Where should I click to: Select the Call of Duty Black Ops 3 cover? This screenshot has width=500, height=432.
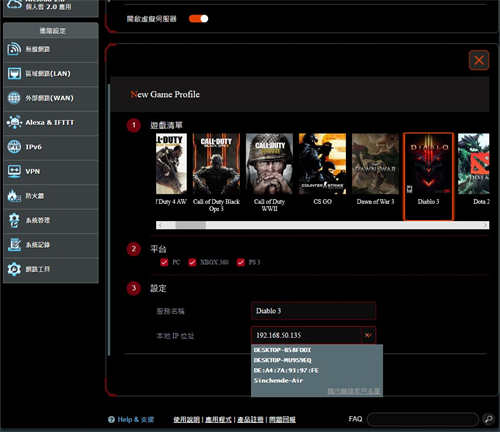[x=216, y=164]
